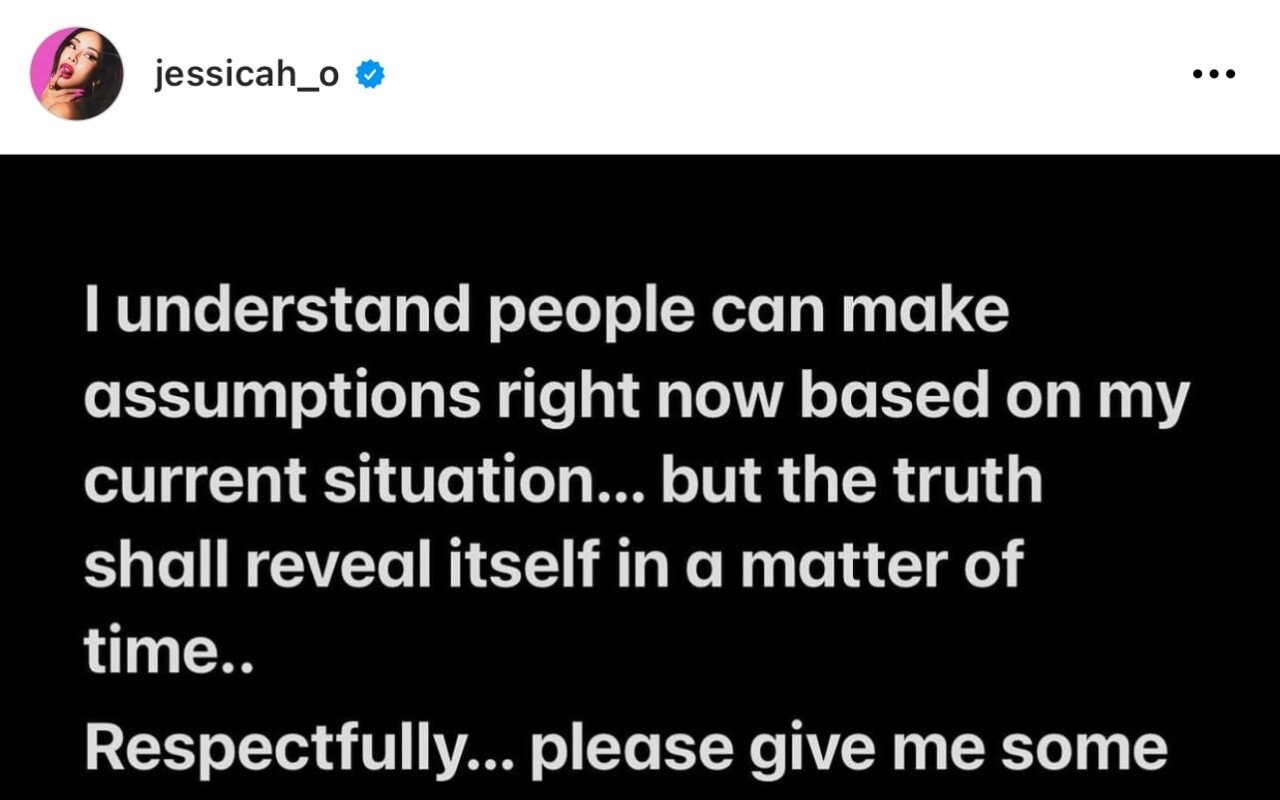1280x800 pixels.
Task: Click the text "right now based on my"
Action: [846, 399]
